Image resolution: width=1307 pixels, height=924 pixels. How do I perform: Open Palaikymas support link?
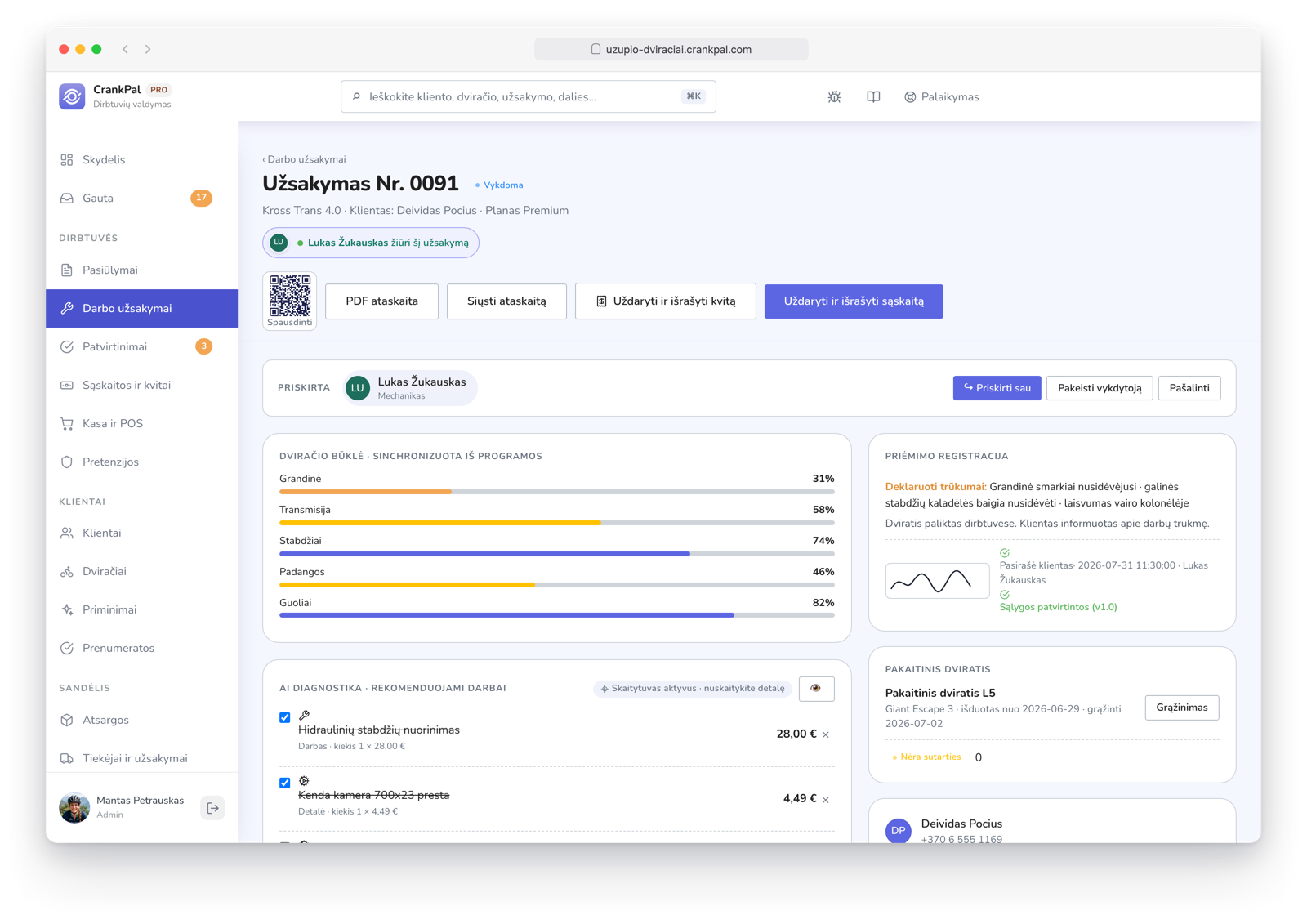[x=941, y=96]
